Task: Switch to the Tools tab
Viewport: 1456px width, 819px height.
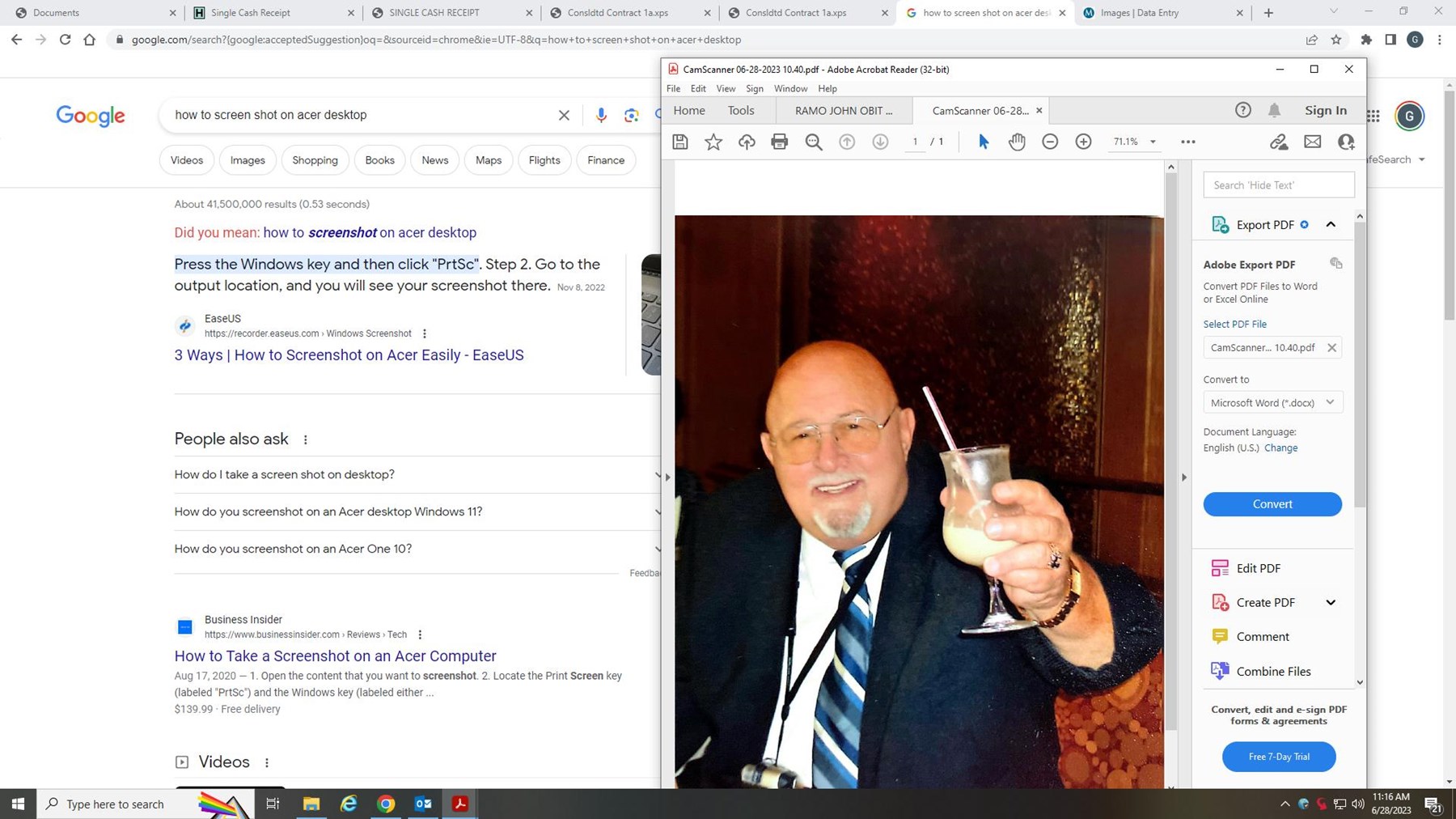Action: (740, 110)
